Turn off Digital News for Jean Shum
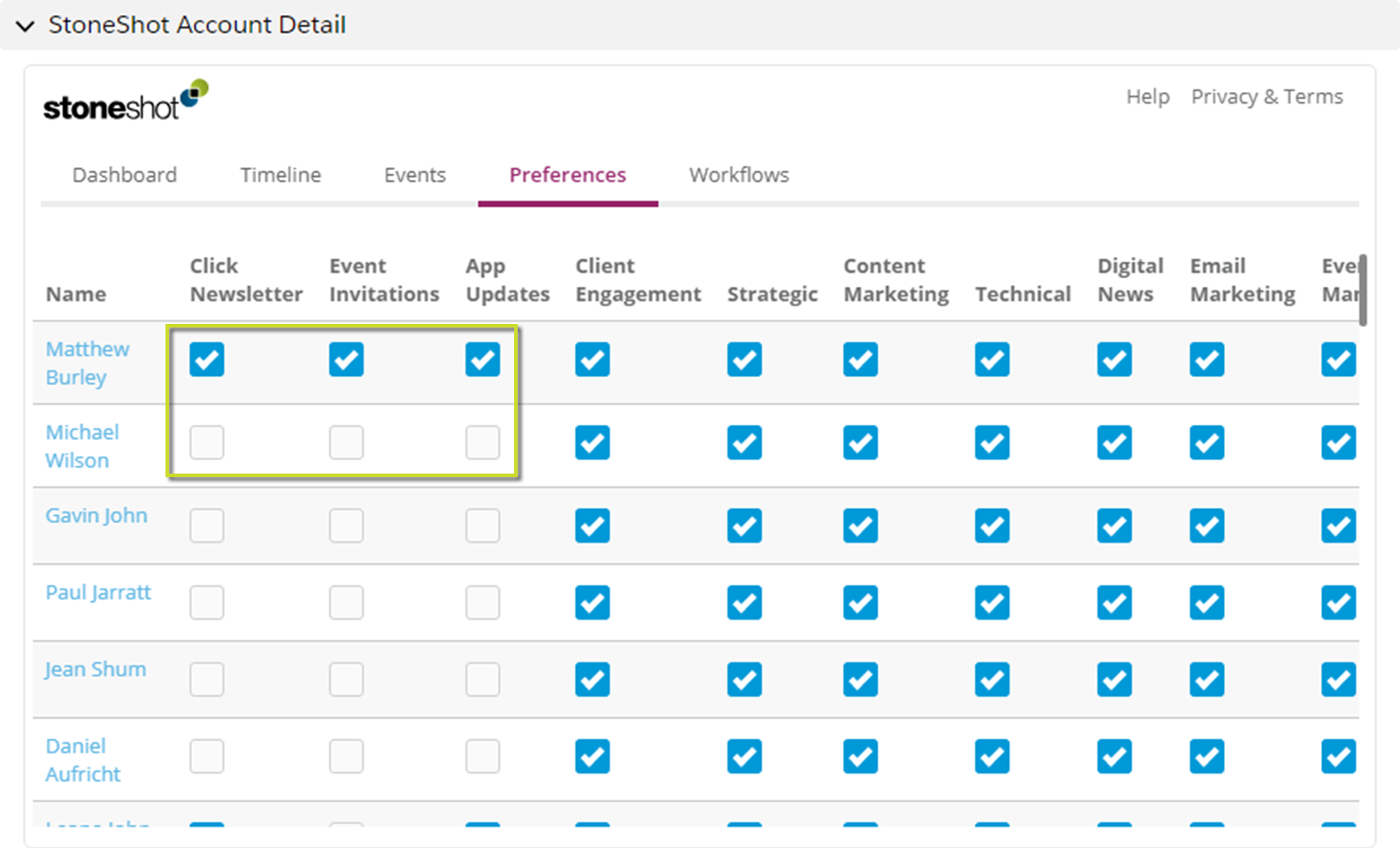Image resolution: width=1400 pixels, height=848 pixels. point(1114,680)
